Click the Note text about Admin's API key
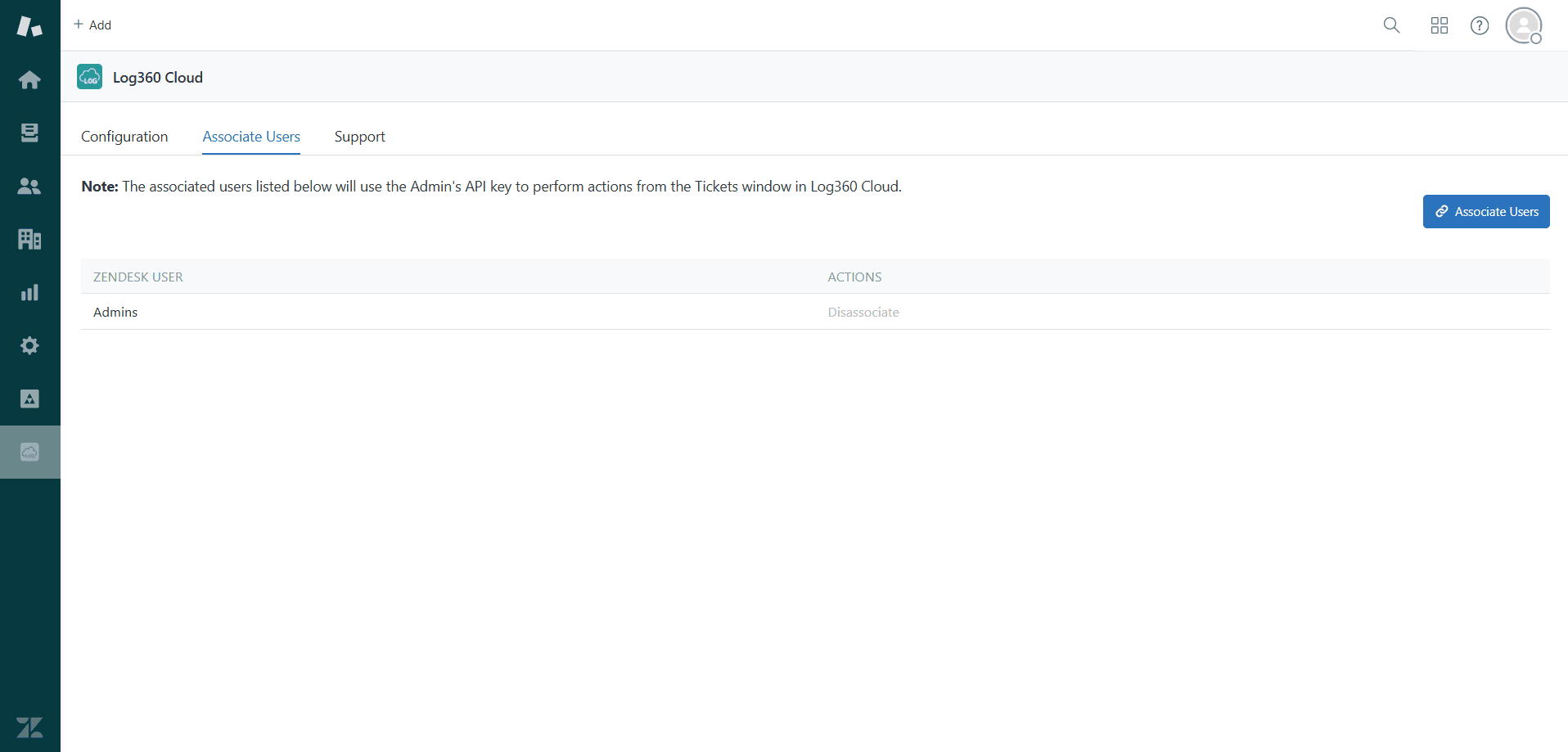The width and height of the screenshot is (1568, 752). (x=492, y=187)
